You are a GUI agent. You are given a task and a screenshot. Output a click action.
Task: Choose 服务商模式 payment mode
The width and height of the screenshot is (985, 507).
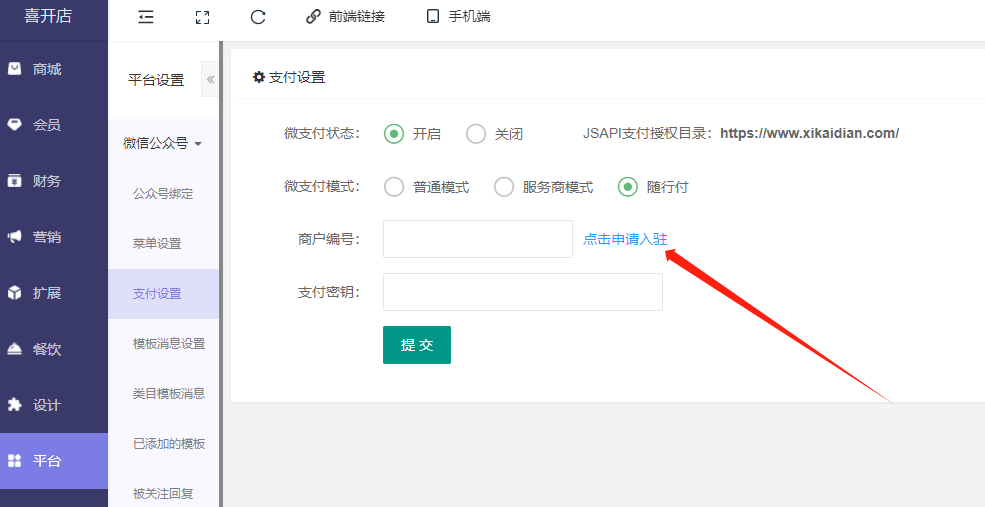[x=504, y=187]
